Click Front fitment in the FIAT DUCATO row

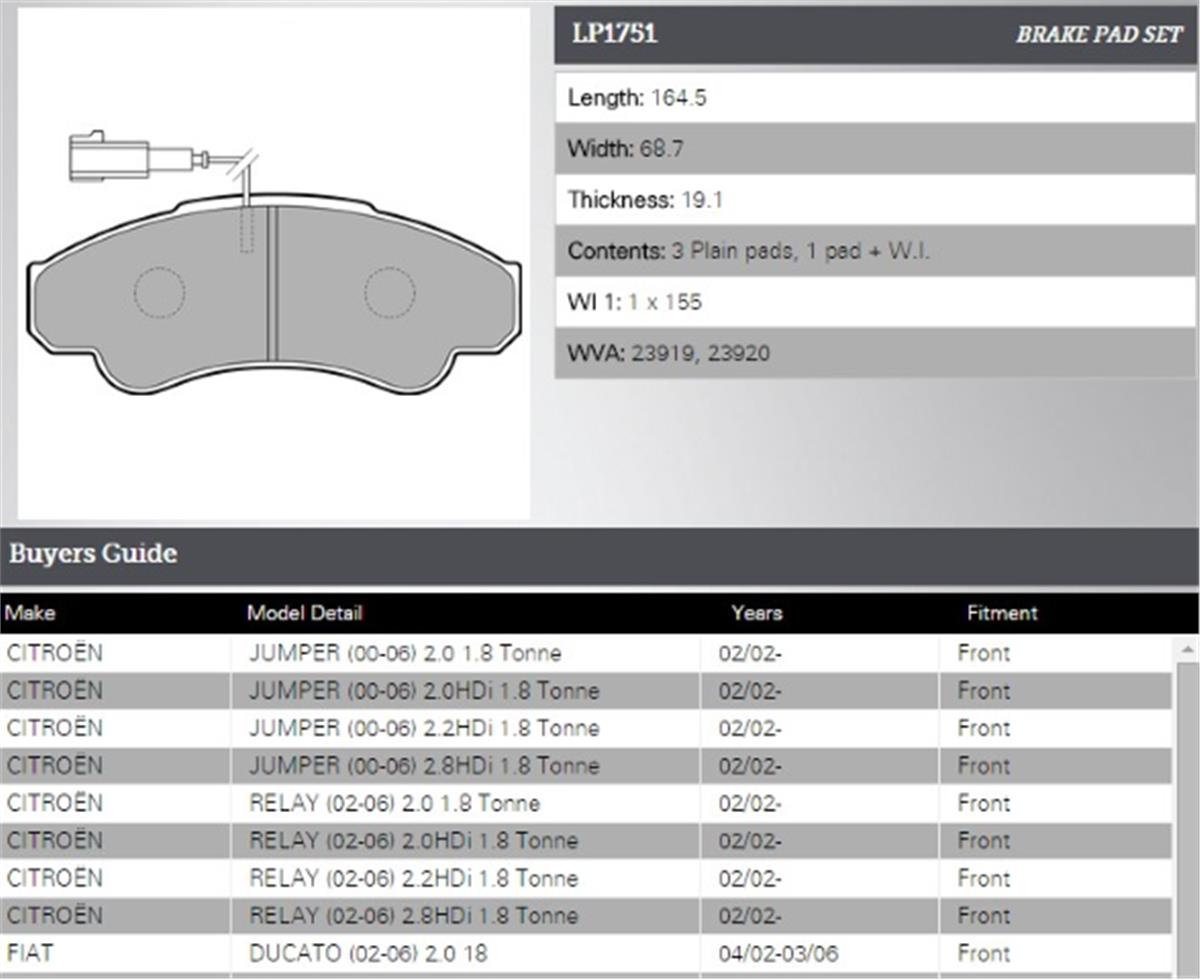(x=1056, y=954)
